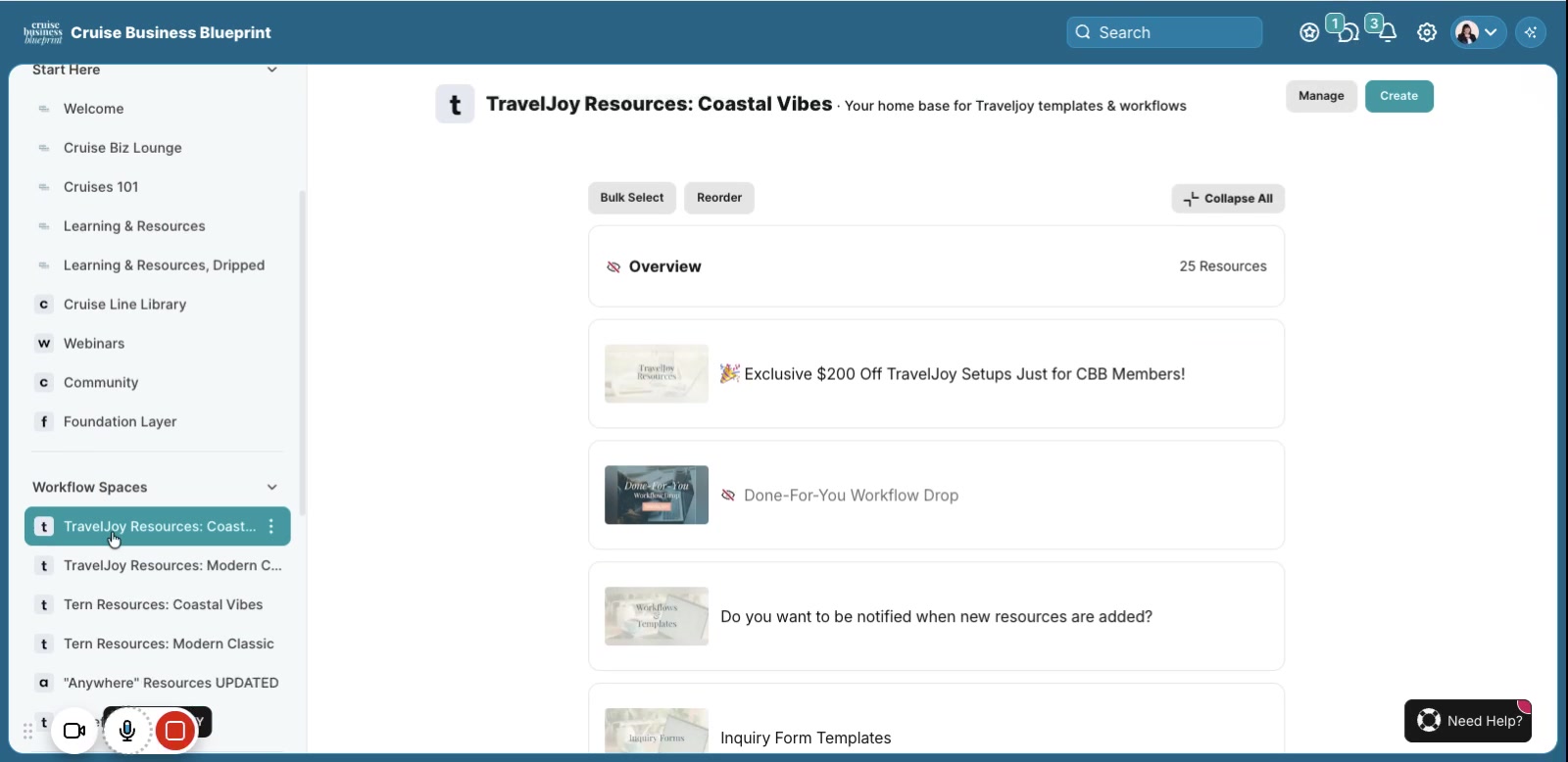Click the sidebar vertical scrollbar

302,353
